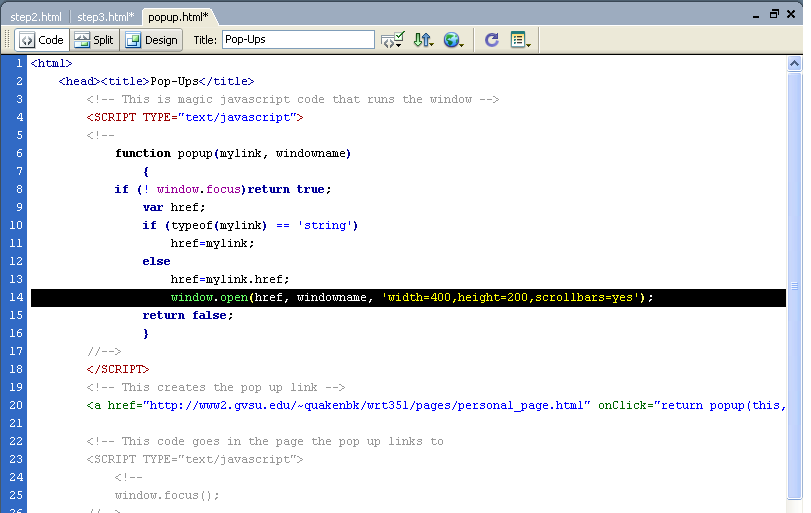The image size is (811, 513).
Task: Restore down the document window
Action: click(774, 14)
